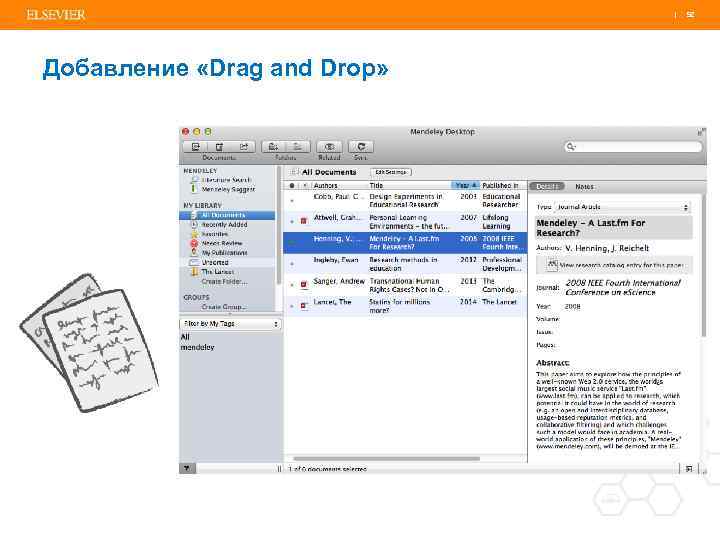Select All Documents in My Library
Viewport: 720px width, 540px height.
click(x=227, y=215)
